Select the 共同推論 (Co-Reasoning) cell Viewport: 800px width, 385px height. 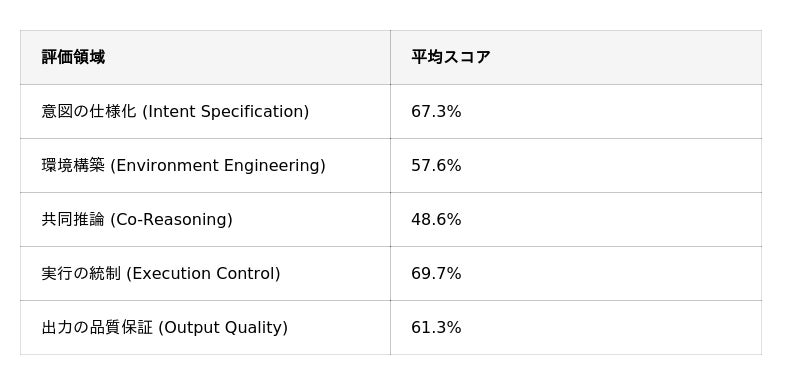205,219
